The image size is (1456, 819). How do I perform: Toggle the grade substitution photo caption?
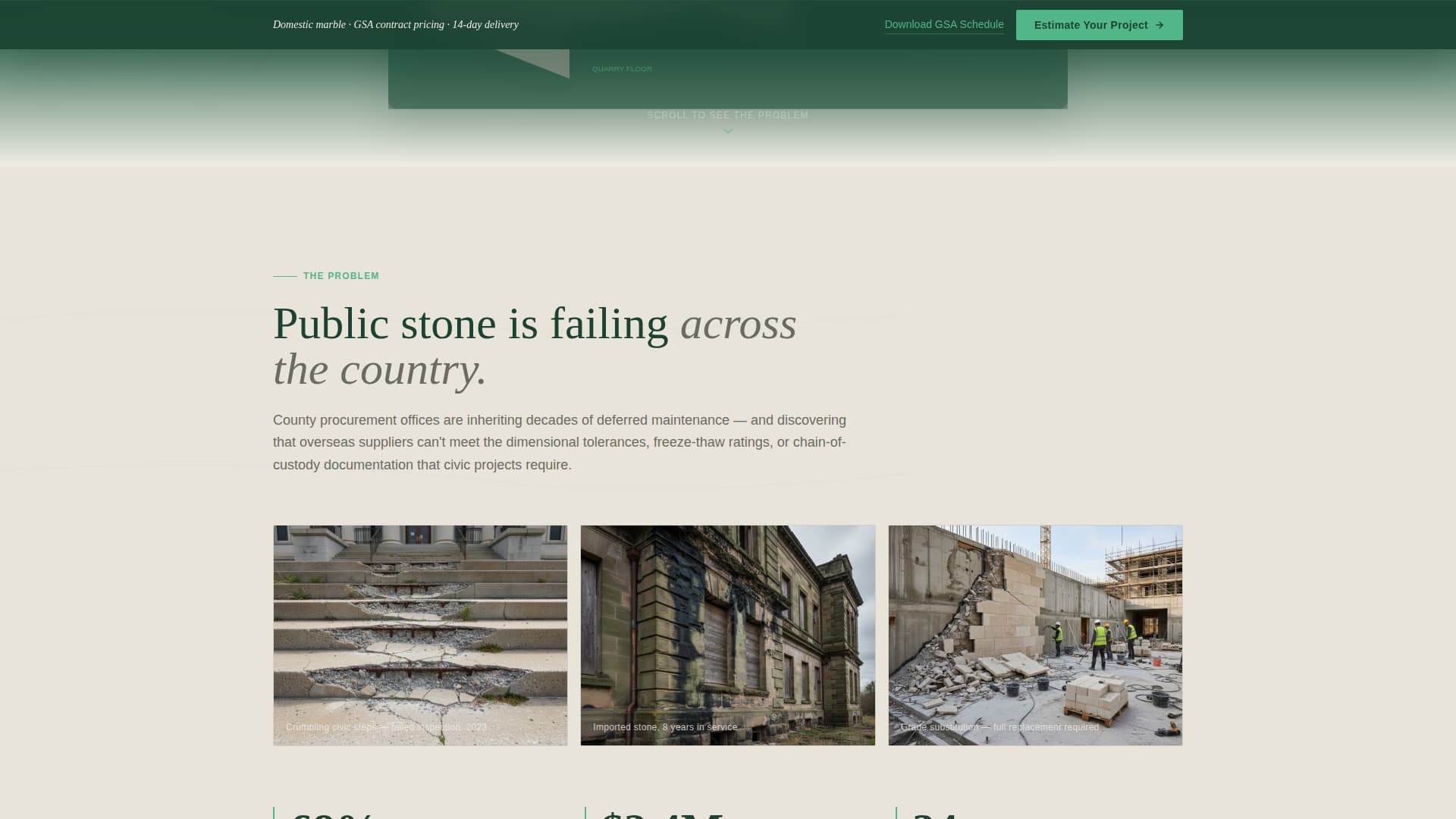(999, 726)
